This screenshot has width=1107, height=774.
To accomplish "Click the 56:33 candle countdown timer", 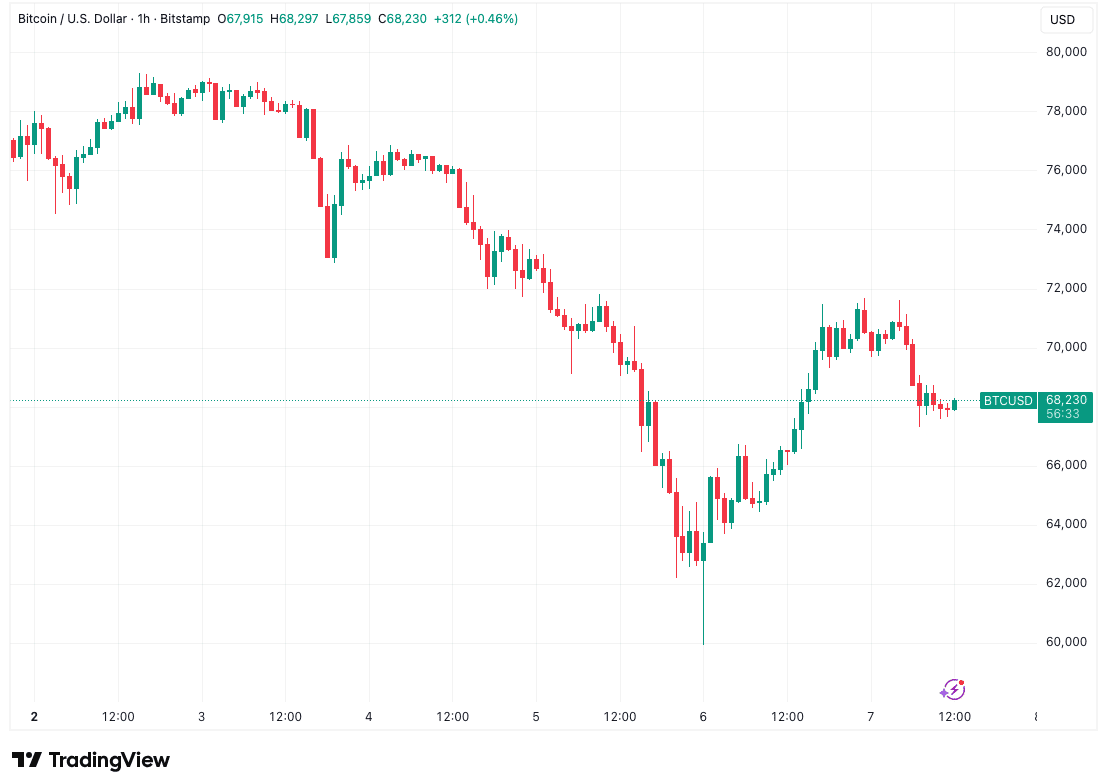I will point(1062,414).
